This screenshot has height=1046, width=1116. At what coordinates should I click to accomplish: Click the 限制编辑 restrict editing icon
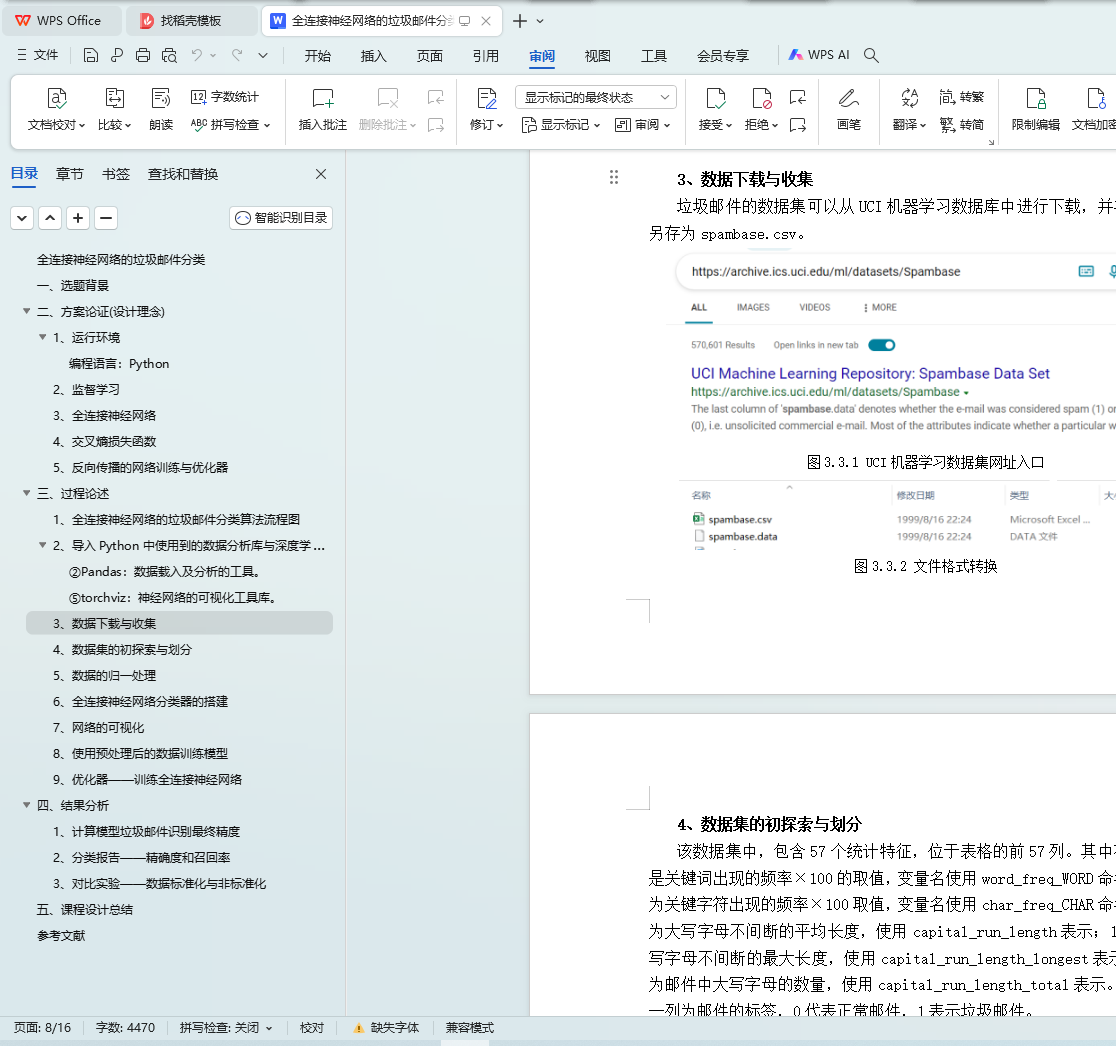(x=1036, y=98)
